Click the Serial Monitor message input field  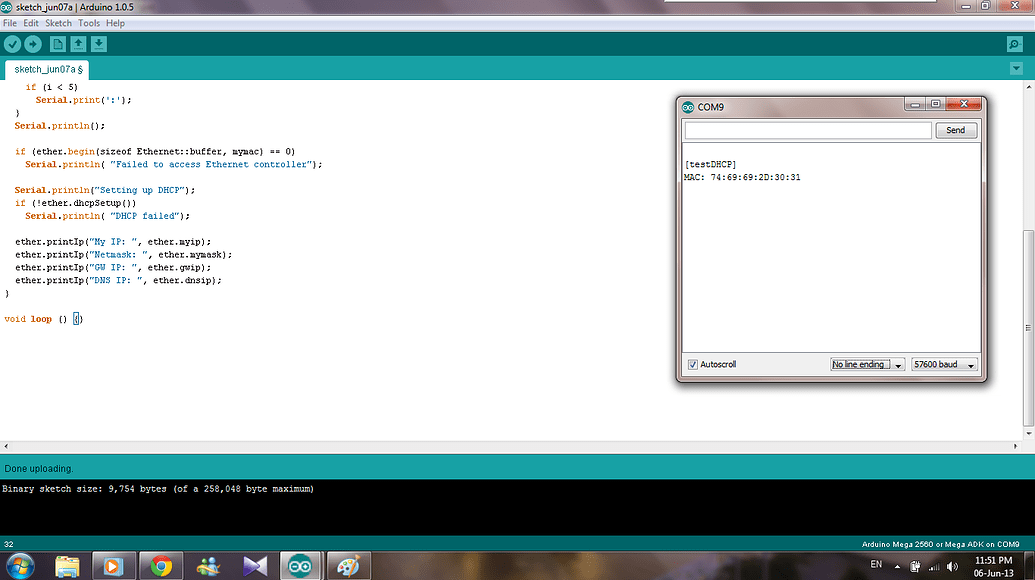(x=806, y=130)
